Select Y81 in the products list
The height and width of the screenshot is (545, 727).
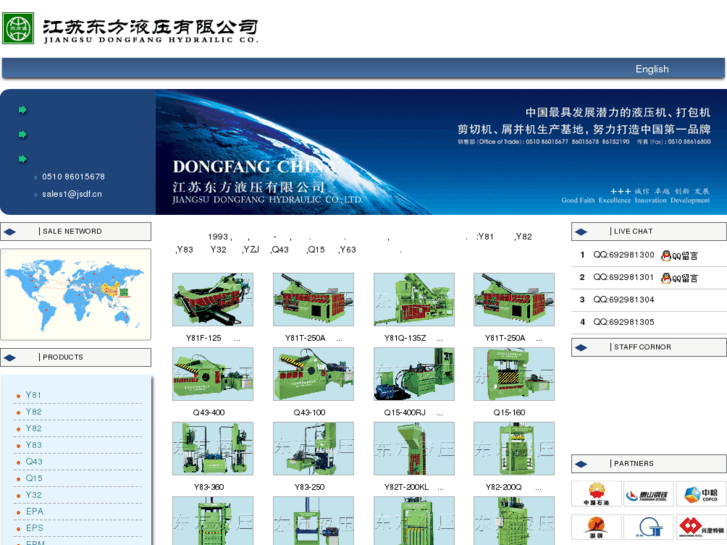click(33, 395)
